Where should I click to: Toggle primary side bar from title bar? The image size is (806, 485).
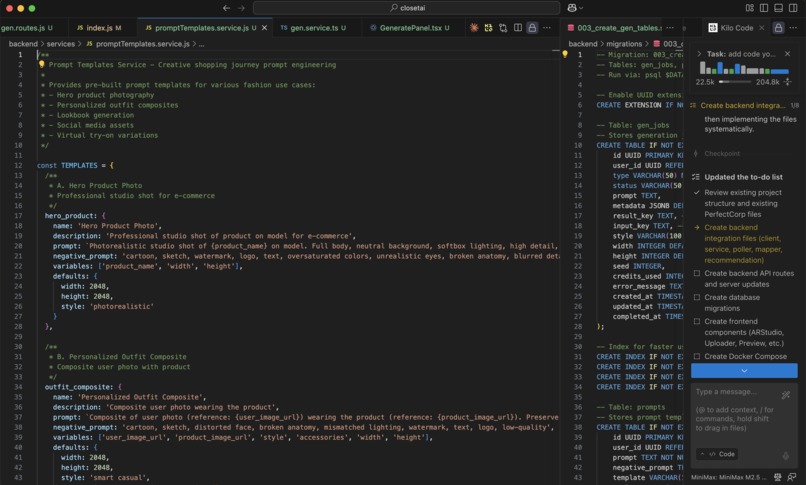764,8
